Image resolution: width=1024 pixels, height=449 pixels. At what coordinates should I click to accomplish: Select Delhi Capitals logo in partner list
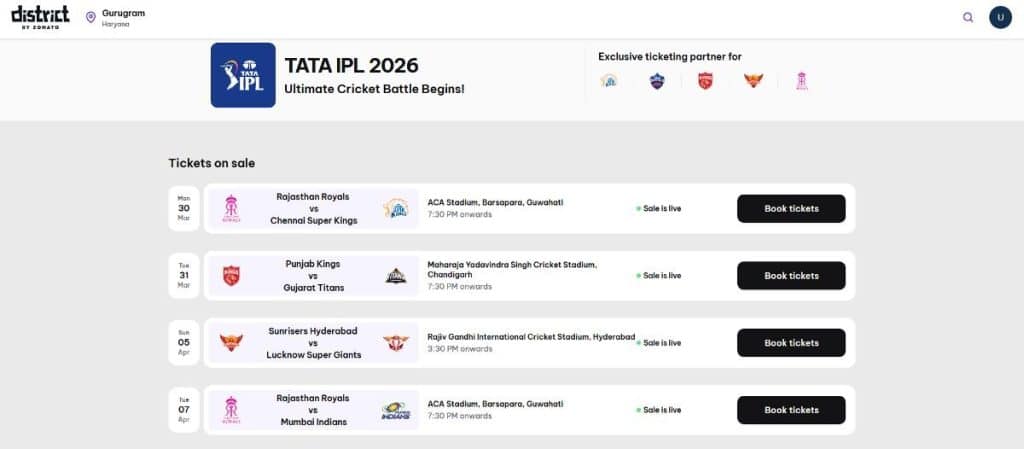click(657, 81)
